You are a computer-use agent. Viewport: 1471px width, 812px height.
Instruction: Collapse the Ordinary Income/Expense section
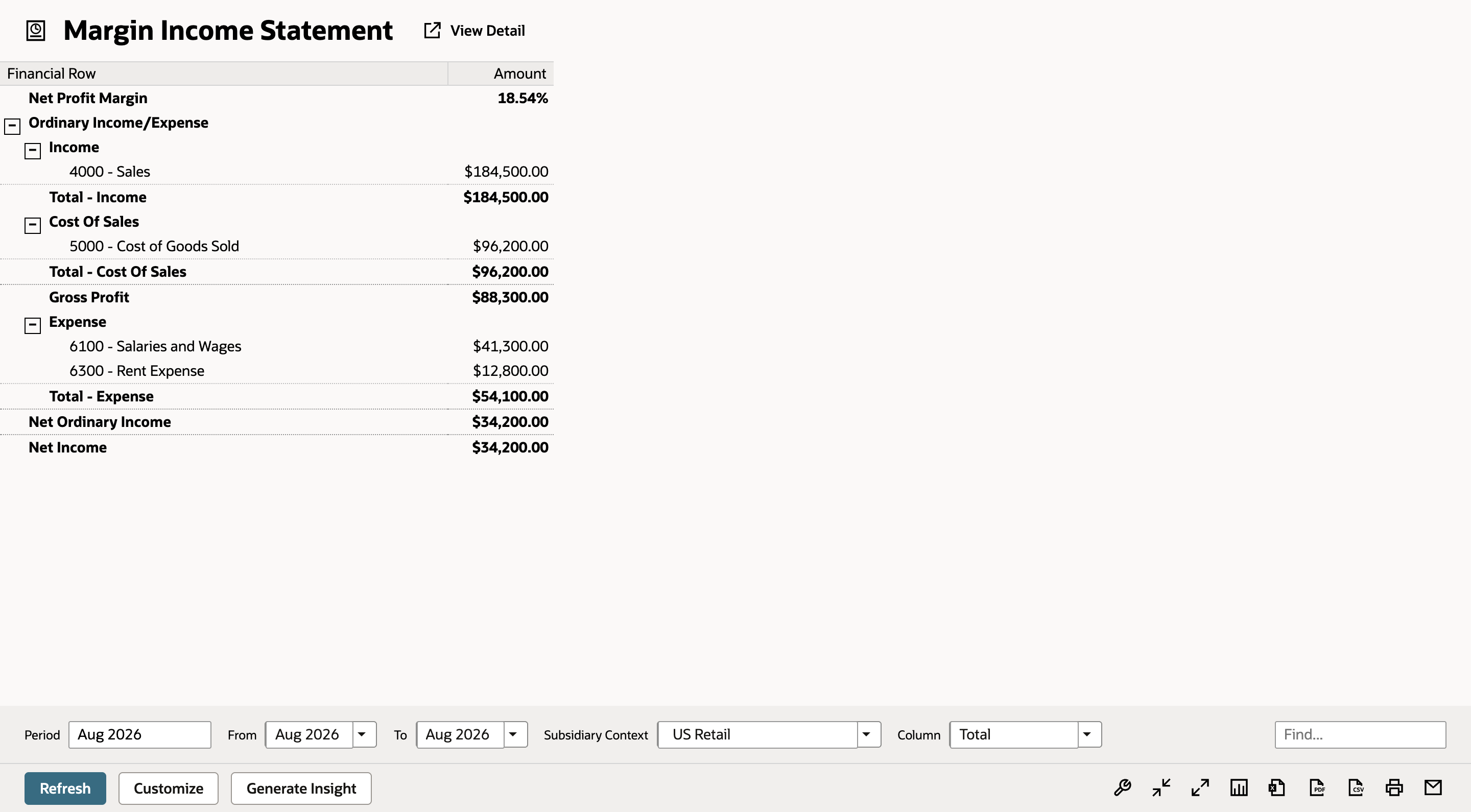point(12,126)
